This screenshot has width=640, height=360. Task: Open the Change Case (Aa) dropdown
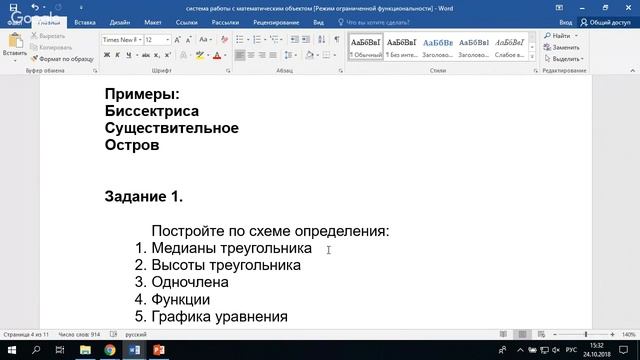coord(205,40)
